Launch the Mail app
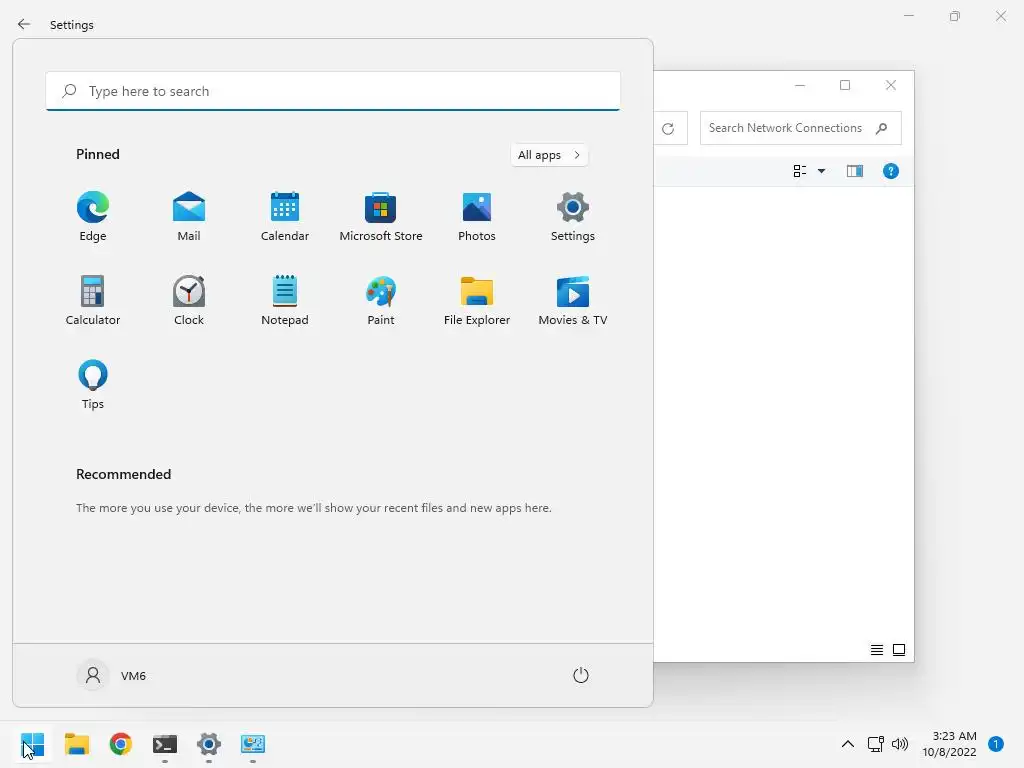Screen dimensions: 1024x768 [189, 217]
